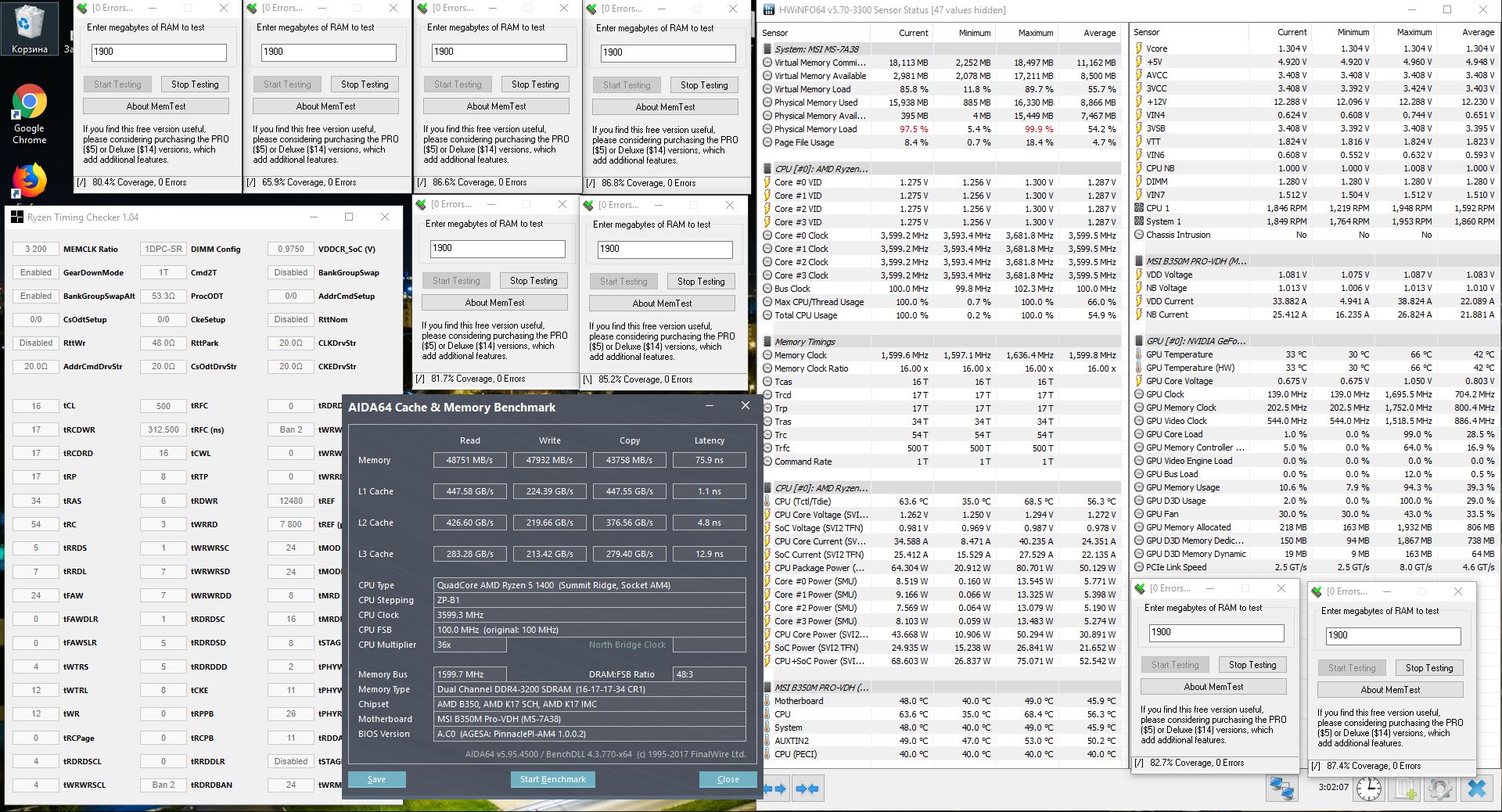Open About MemTest in window with 80.4% coverage
The image size is (1502, 812).
[156, 106]
